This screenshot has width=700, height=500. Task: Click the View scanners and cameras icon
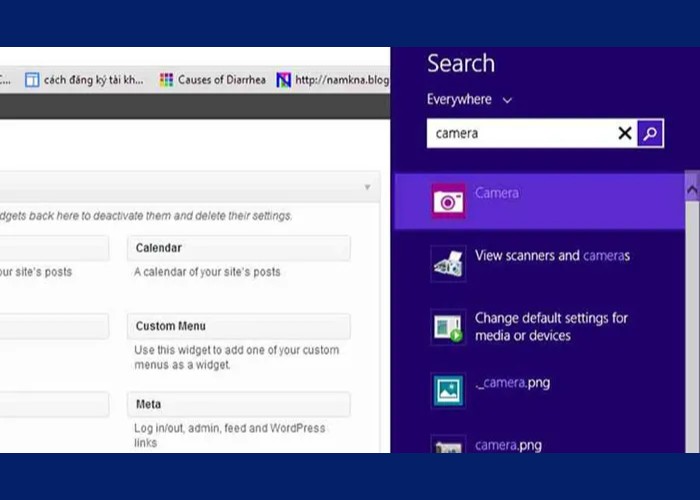click(x=447, y=264)
